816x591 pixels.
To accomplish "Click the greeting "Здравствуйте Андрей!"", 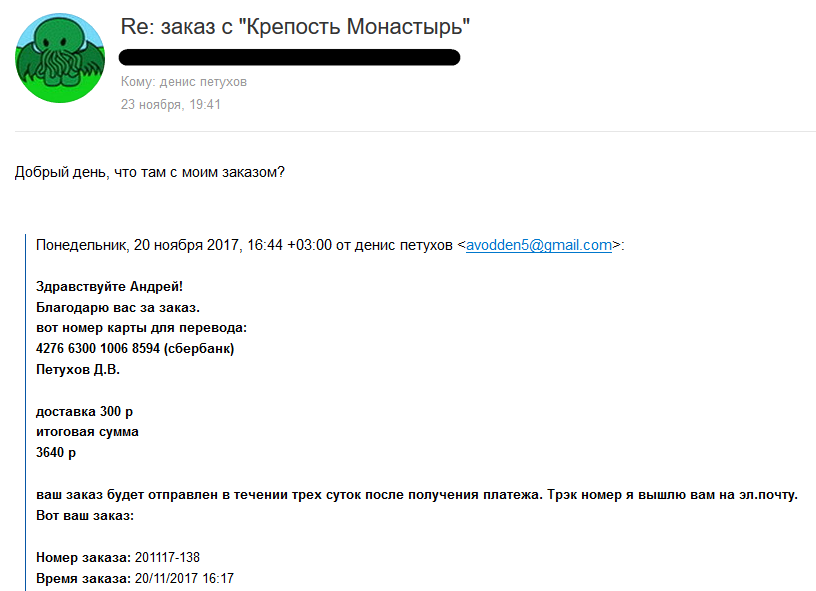I will click(109, 287).
